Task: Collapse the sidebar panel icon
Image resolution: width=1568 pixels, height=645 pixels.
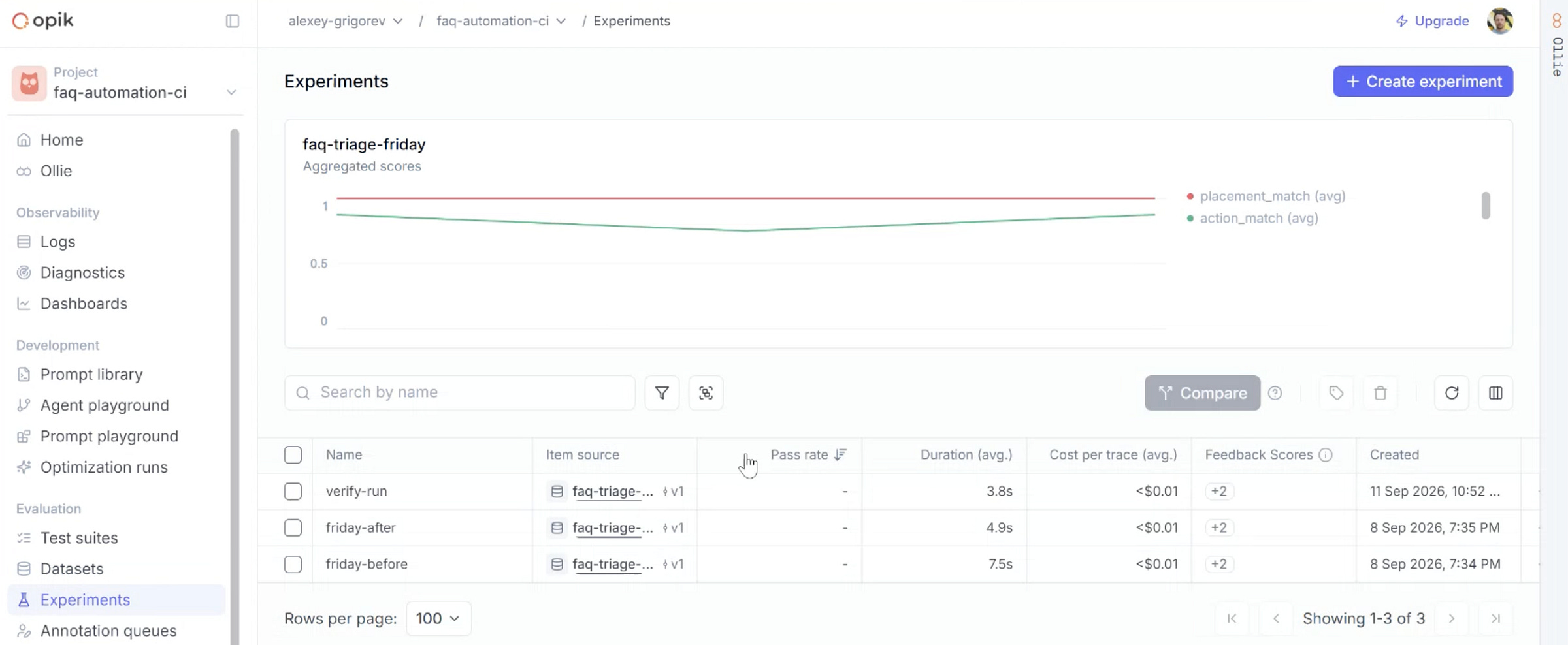Action: [x=233, y=21]
